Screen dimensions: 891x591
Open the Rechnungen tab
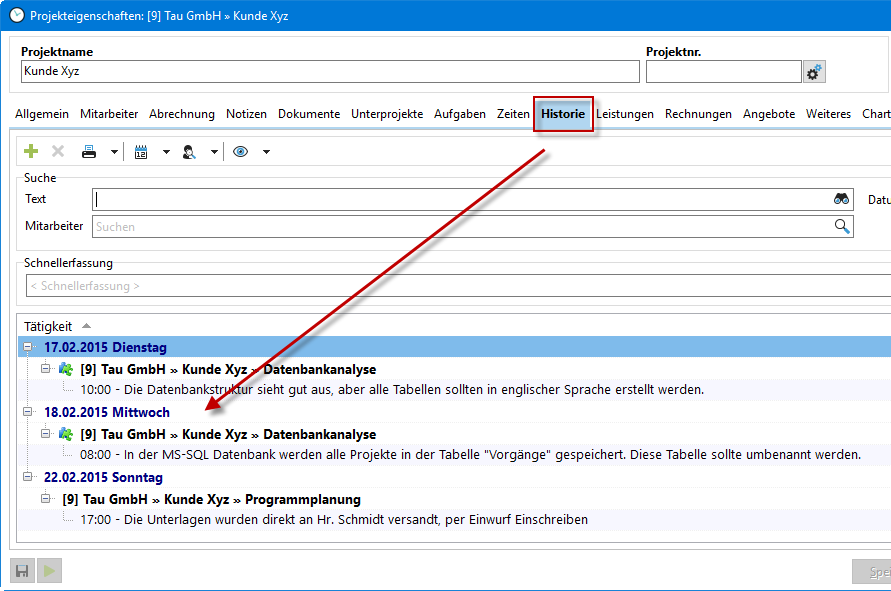click(698, 114)
